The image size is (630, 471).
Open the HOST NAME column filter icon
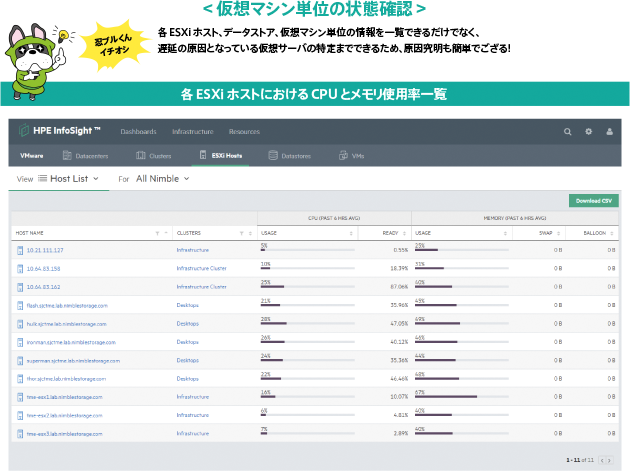click(157, 233)
